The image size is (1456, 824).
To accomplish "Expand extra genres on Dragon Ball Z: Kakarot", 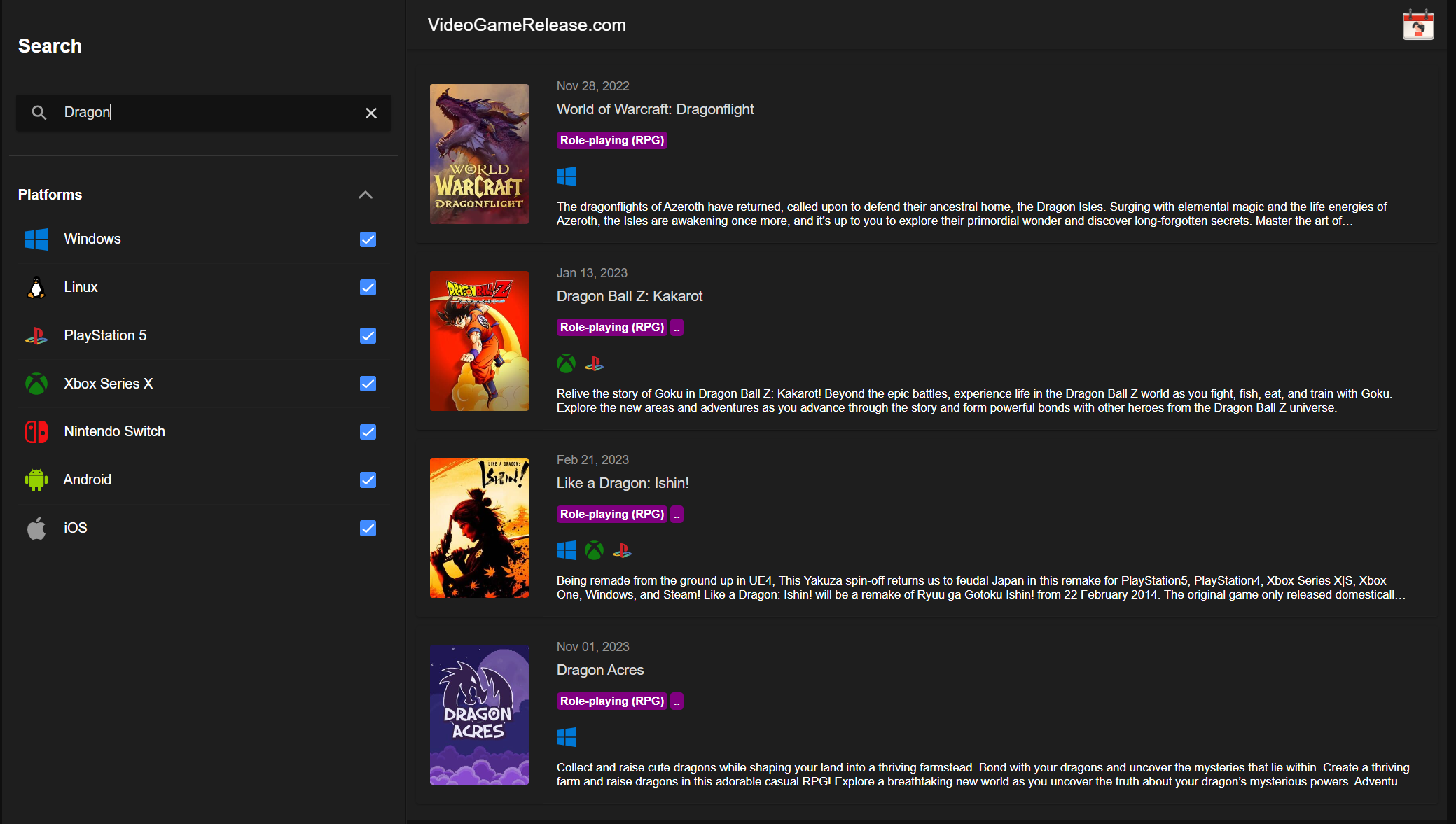I will (x=677, y=328).
